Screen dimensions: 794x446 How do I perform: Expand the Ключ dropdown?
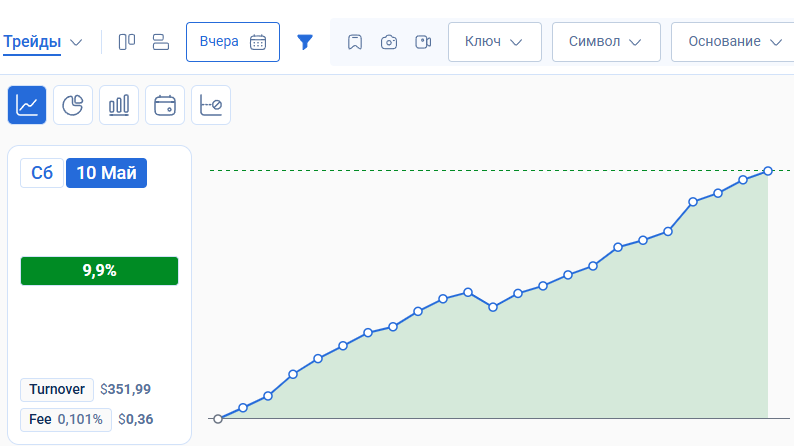(x=494, y=42)
